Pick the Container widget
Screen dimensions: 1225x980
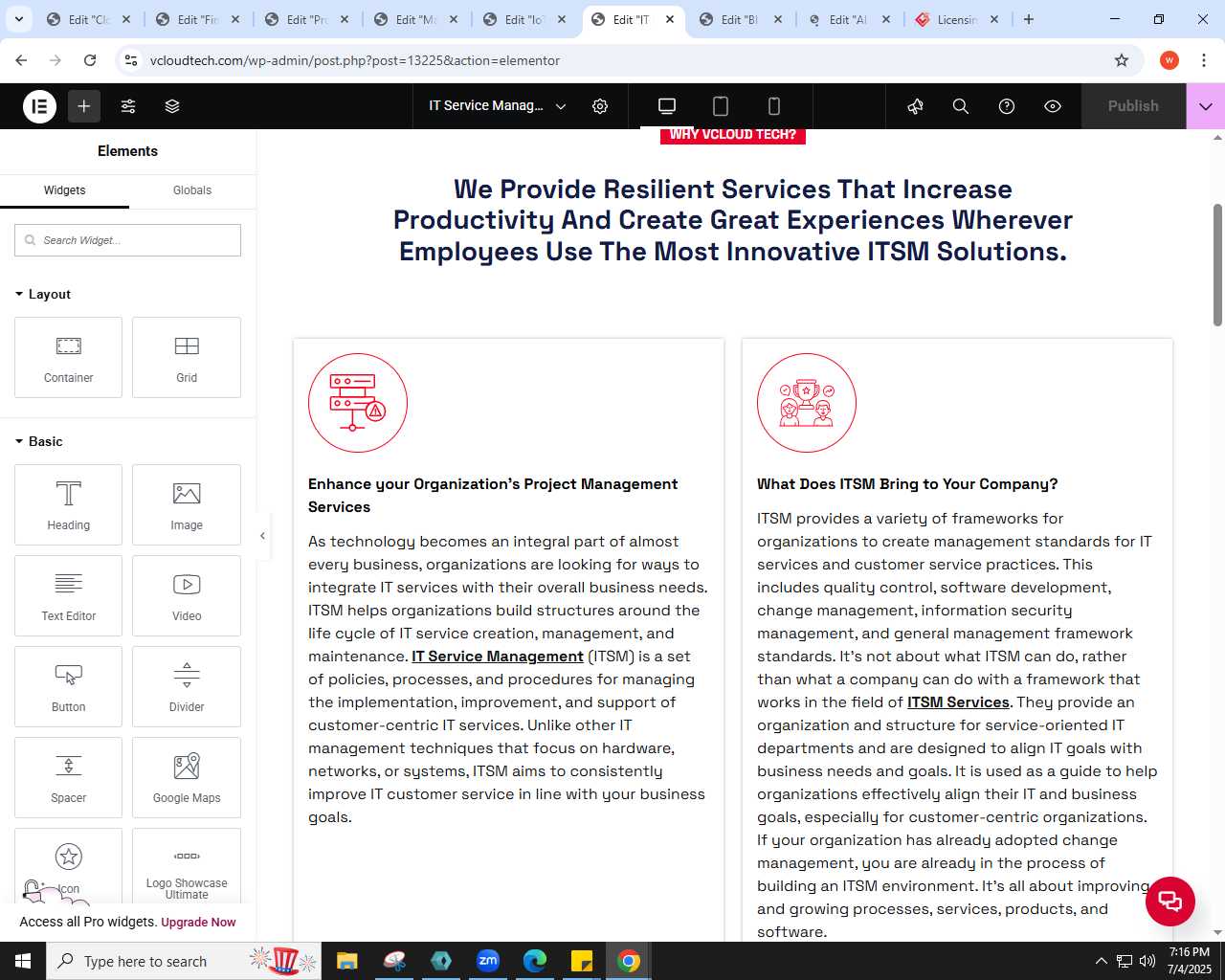69,357
